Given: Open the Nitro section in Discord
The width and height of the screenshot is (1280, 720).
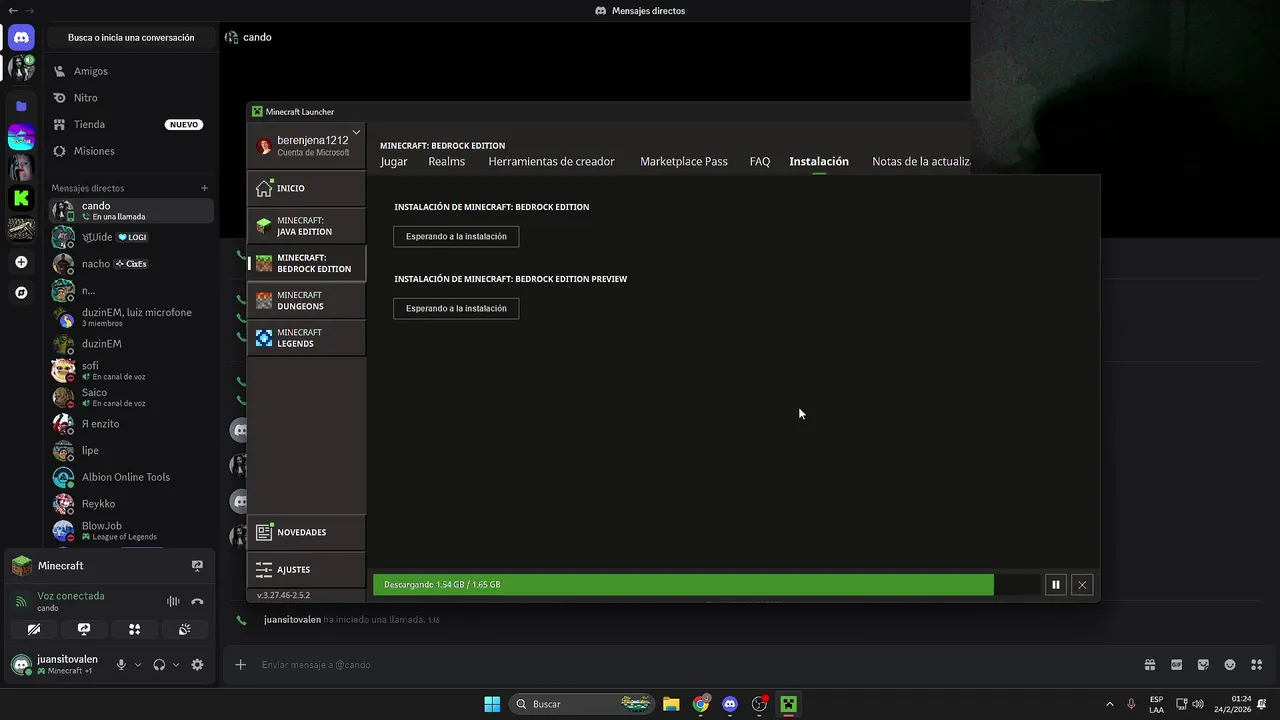Looking at the screenshot, I should click(x=131, y=98).
